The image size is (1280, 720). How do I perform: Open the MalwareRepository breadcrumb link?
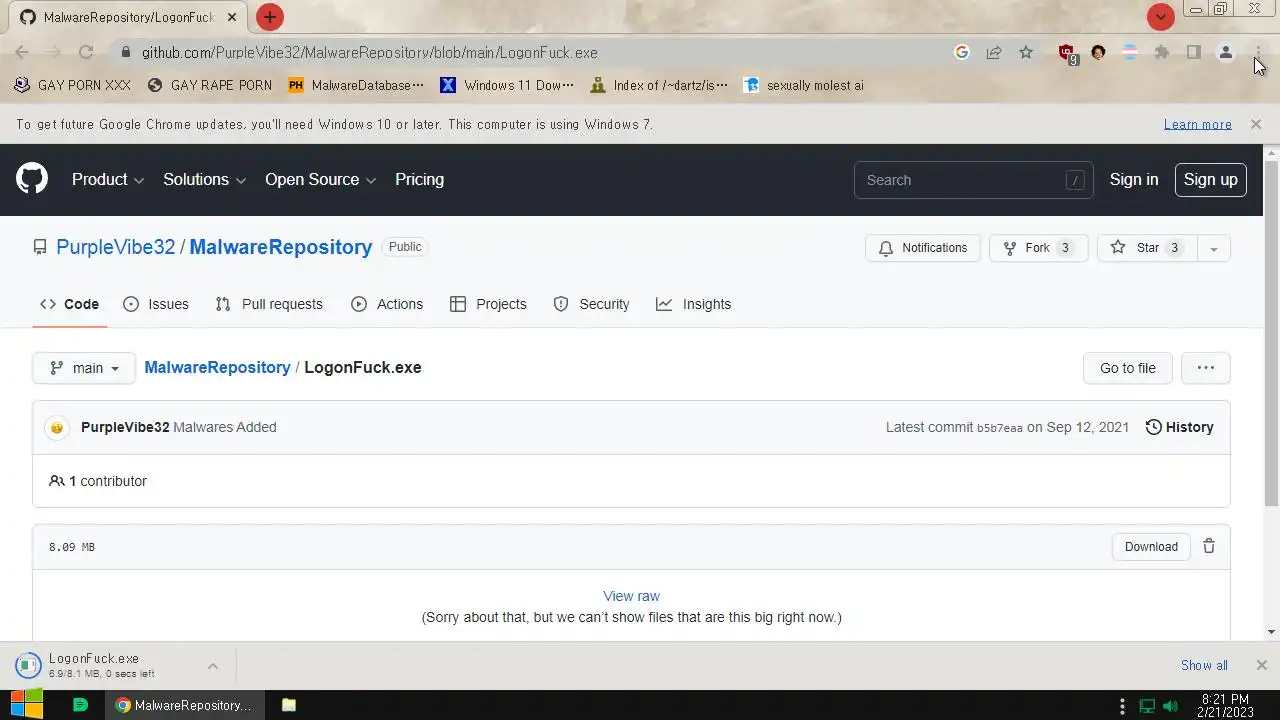(217, 368)
